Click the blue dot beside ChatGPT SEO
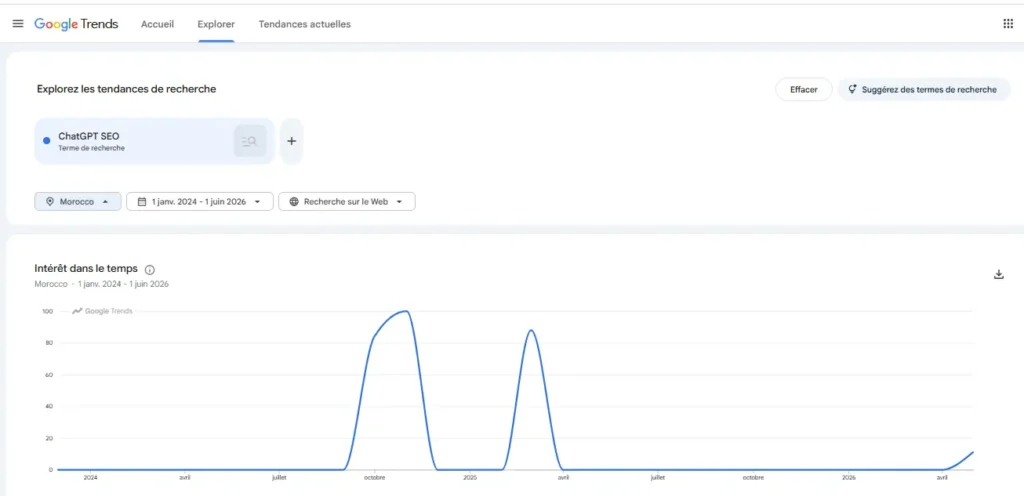The image size is (1024, 496). tap(46, 140)
